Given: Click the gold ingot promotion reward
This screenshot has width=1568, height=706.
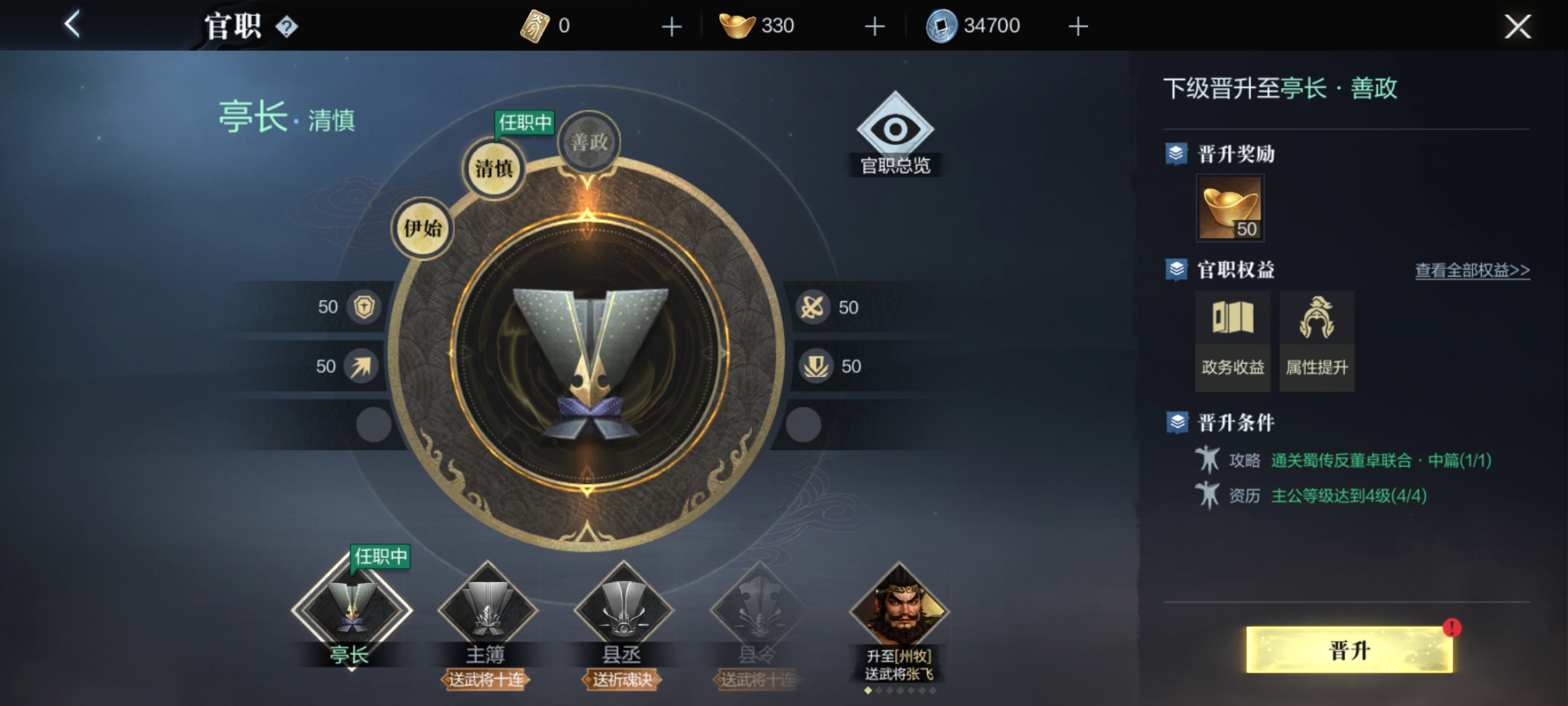Looking at the screenshot, I should pyautogui.click(x=1230, y=209).
